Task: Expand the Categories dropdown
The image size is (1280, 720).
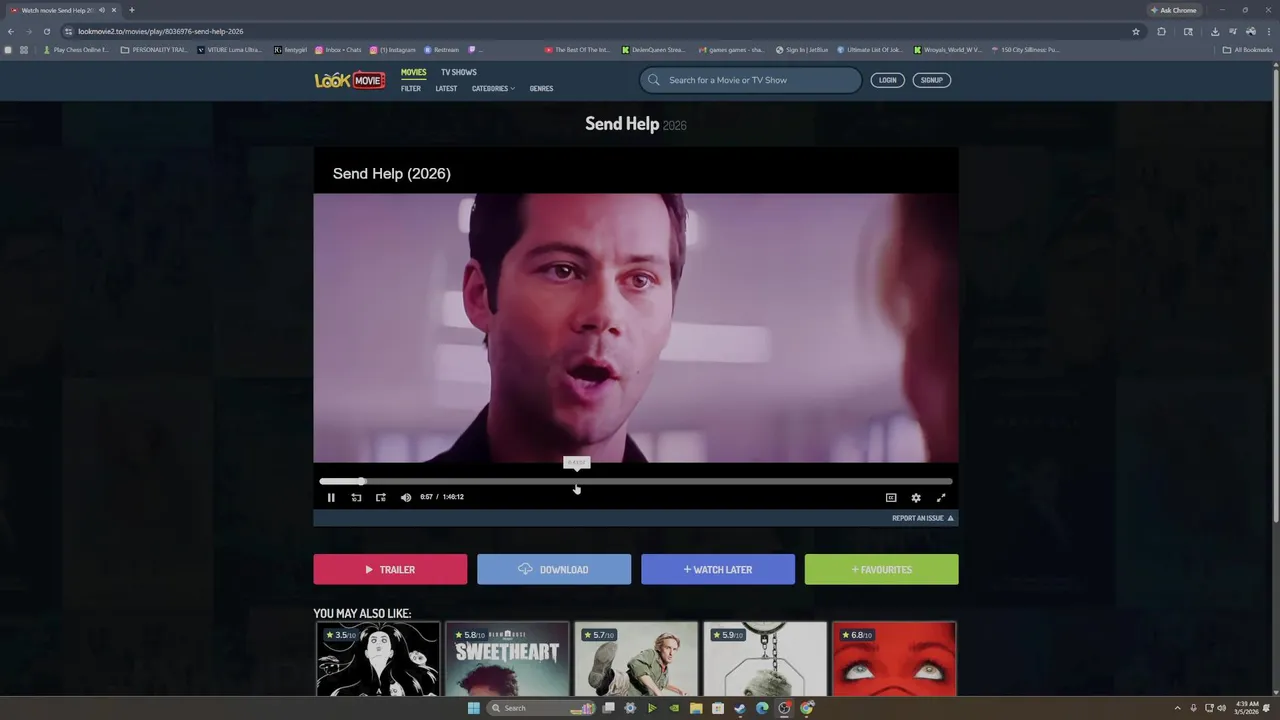Action: pyautogui.click(x=493, y=89)
